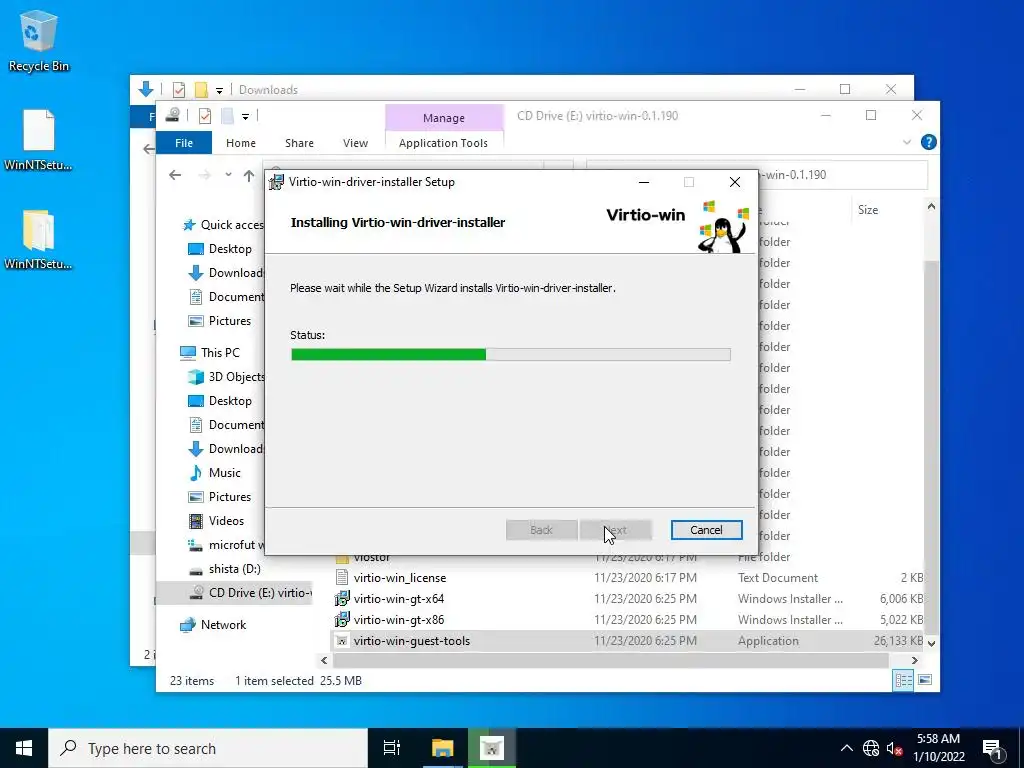Select shista (D:) drive in sidebar
Screen dimensions: 1024x768
pyautogui.click(x=224, y=569)
